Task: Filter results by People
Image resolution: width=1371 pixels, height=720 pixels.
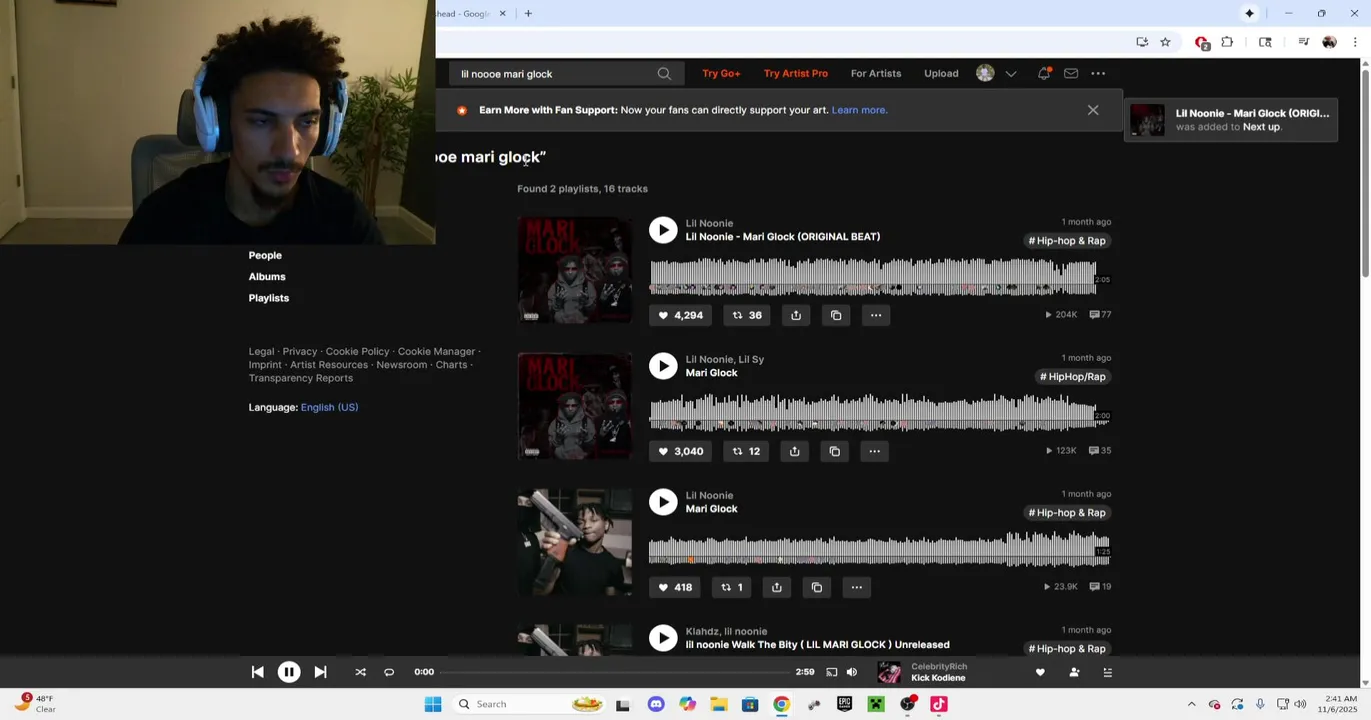Action: click(265, 255)
